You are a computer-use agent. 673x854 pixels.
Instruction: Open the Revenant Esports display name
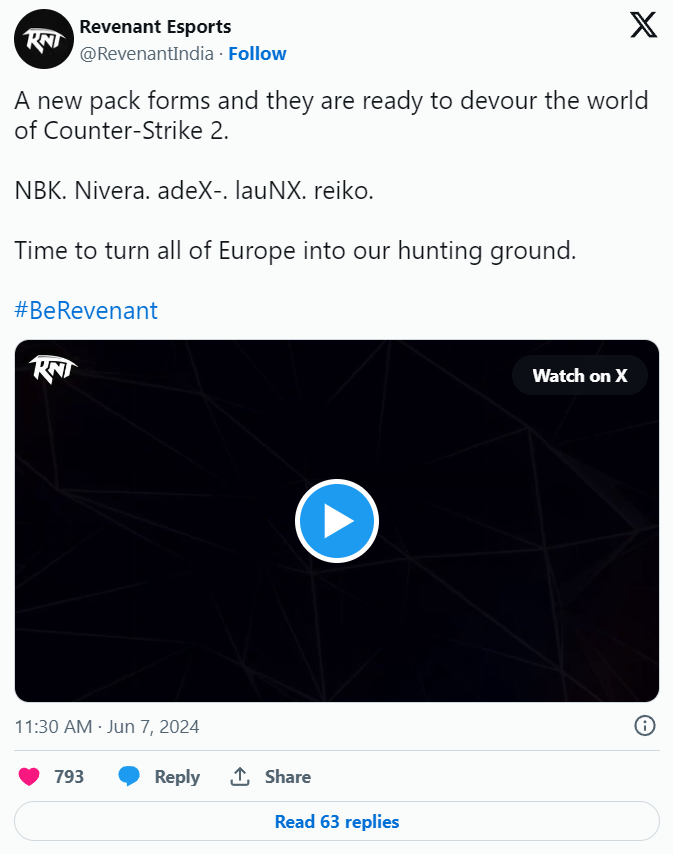coord(155,27)
